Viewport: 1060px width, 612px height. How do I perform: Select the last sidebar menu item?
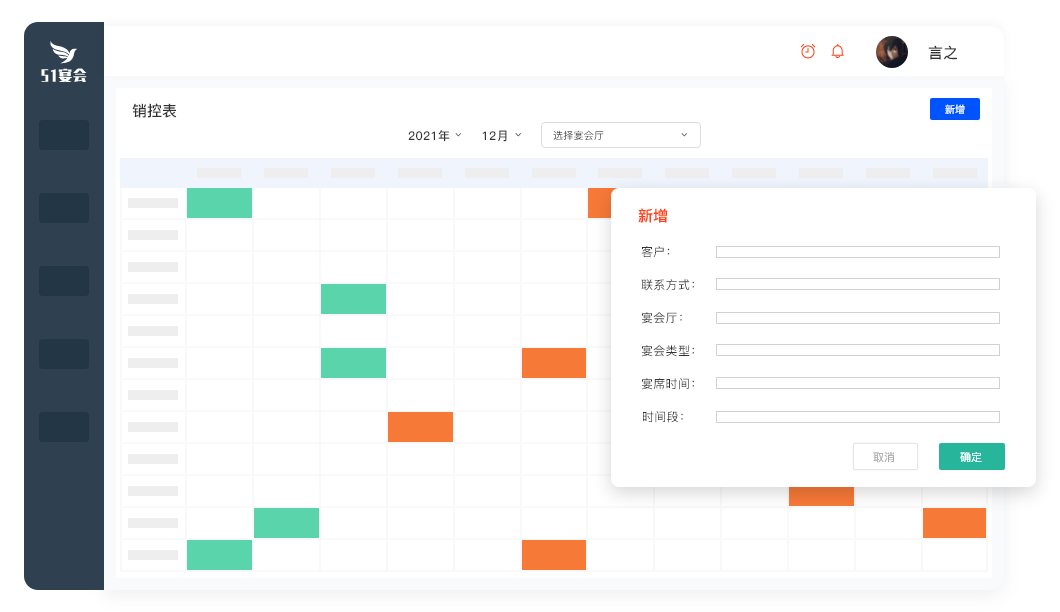coord(64,427)
